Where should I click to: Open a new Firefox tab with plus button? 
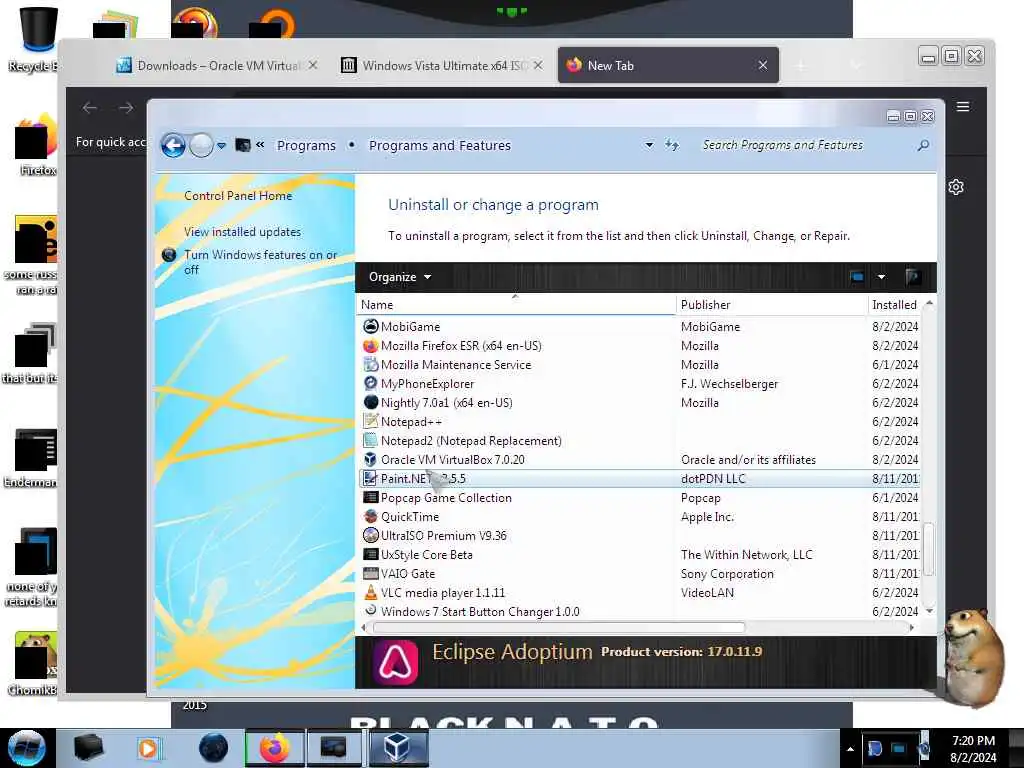pyautogui.click(x=801, y=65)
